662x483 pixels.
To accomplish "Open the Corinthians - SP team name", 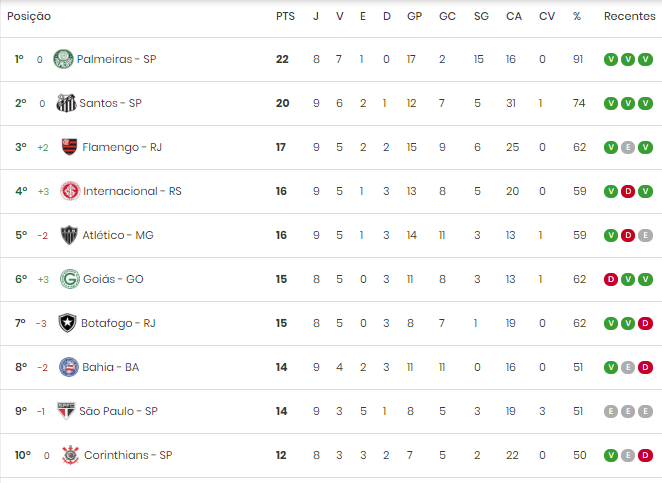I will coord(128,455).
